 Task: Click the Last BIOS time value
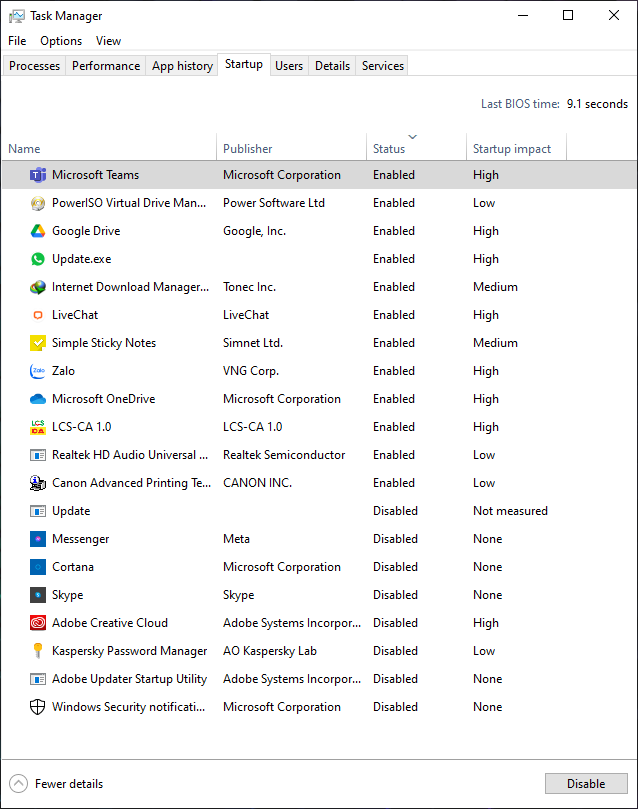[x=597, y=104]
